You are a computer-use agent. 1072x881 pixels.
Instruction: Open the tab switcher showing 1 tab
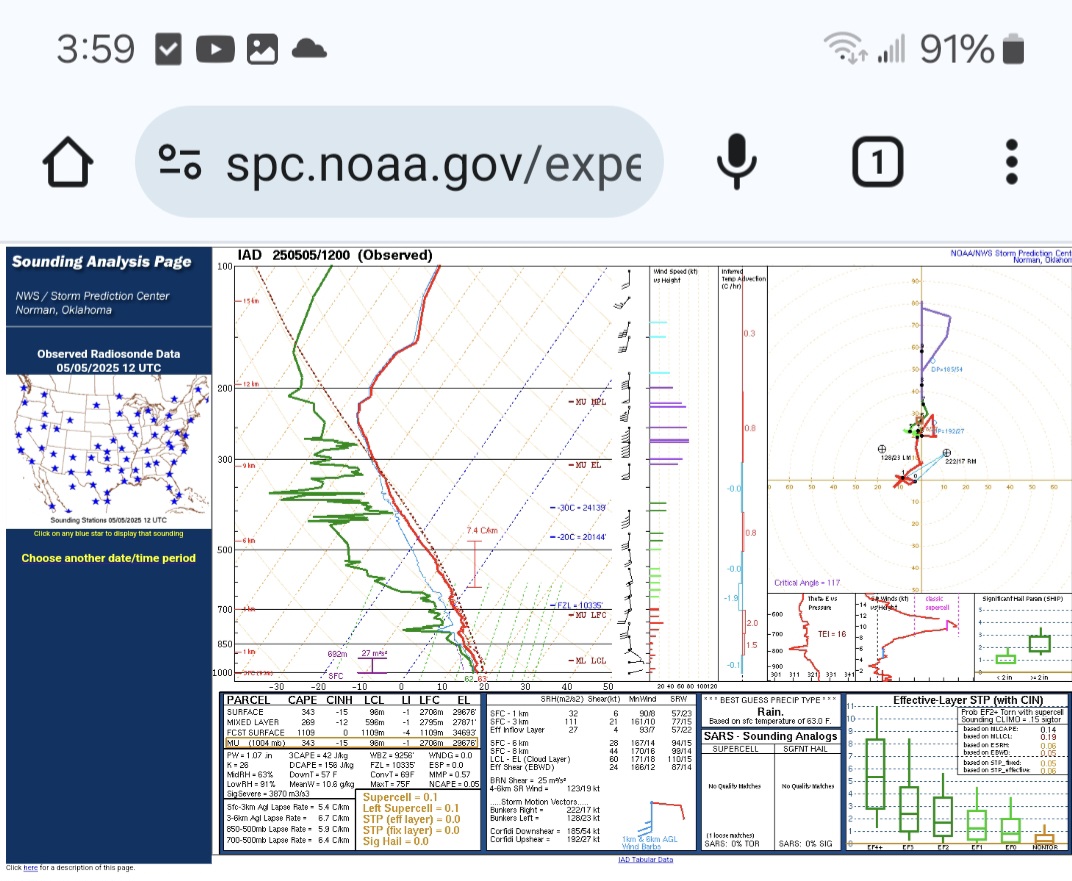(x=878, y=162)
